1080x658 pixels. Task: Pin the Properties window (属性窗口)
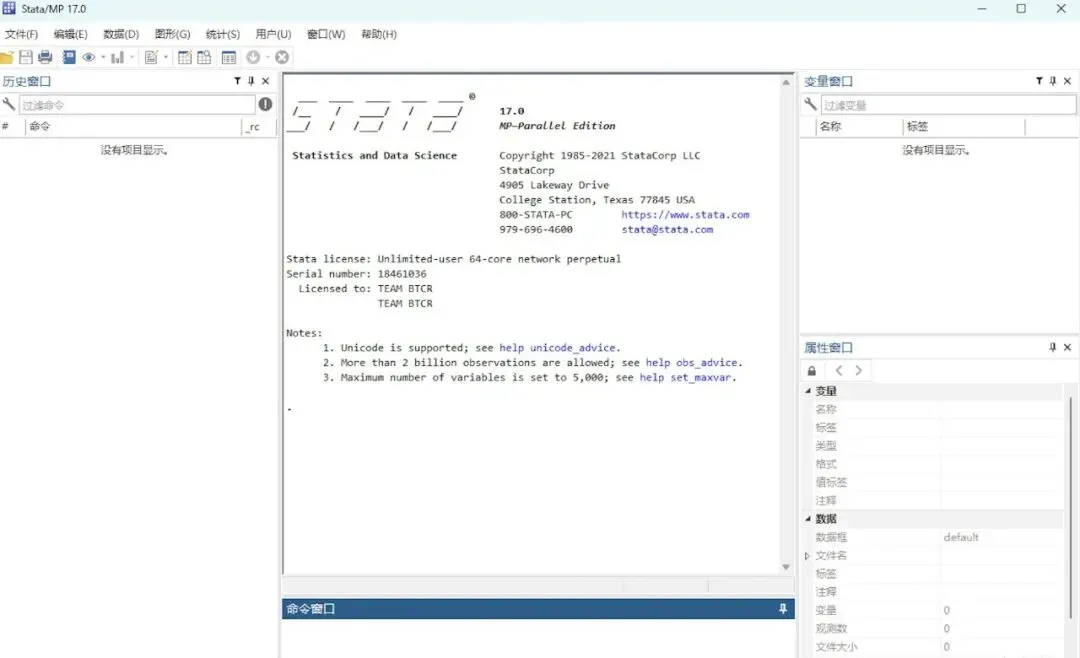point(1052,347)
